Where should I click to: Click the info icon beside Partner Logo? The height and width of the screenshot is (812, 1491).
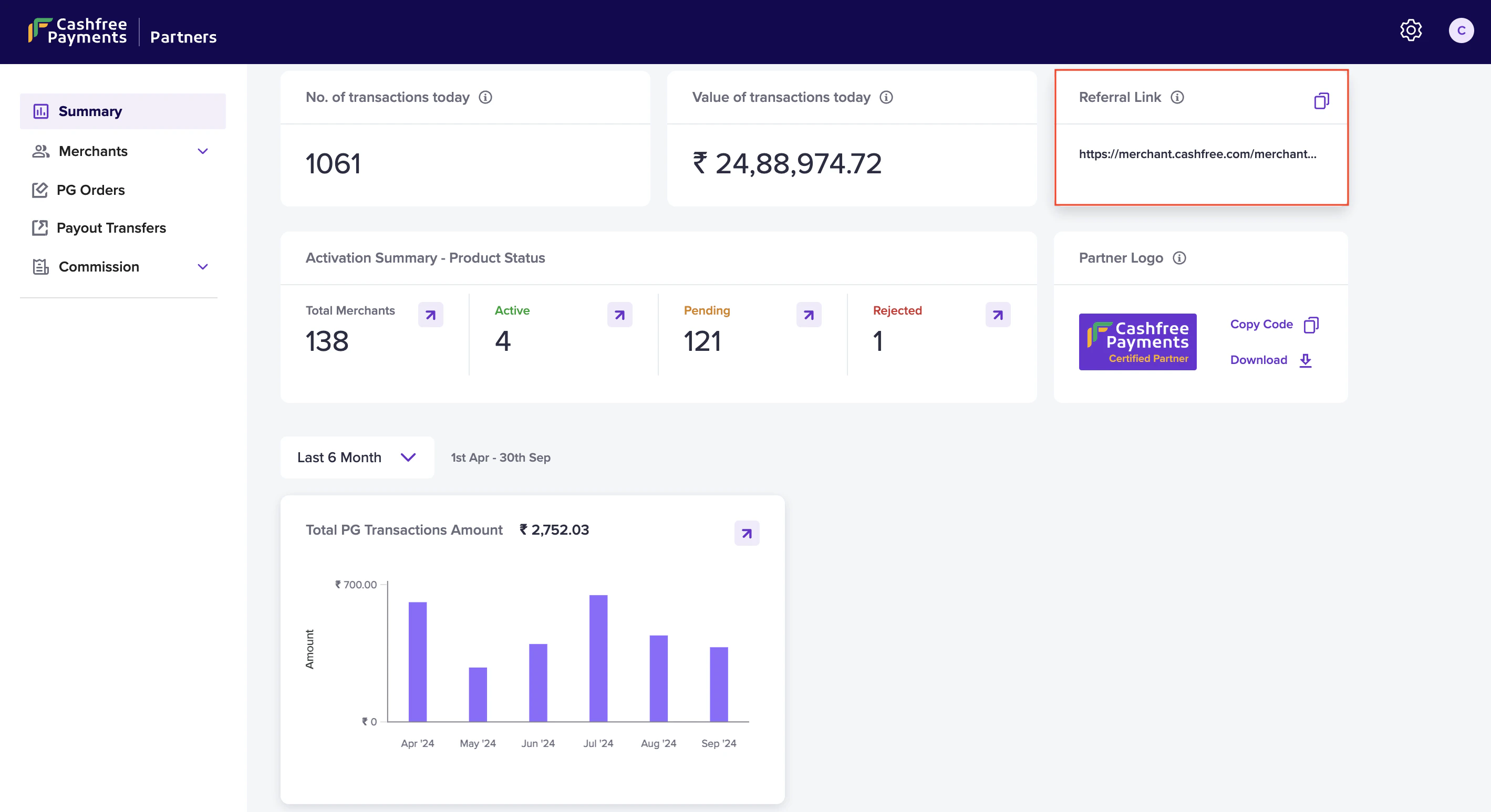(1179, 259)
